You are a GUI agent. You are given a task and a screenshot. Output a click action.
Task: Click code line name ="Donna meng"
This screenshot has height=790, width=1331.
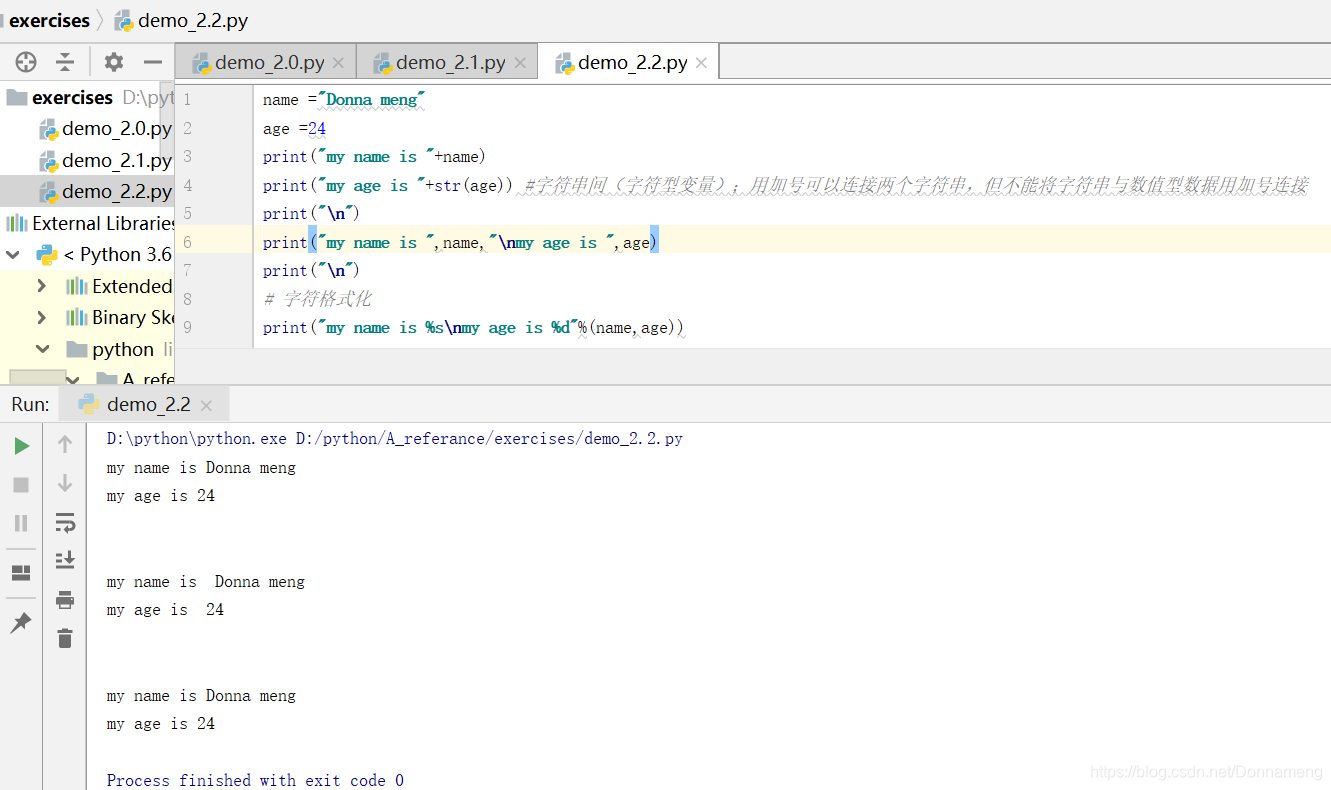pyautogui.click(x=345, y=100)
